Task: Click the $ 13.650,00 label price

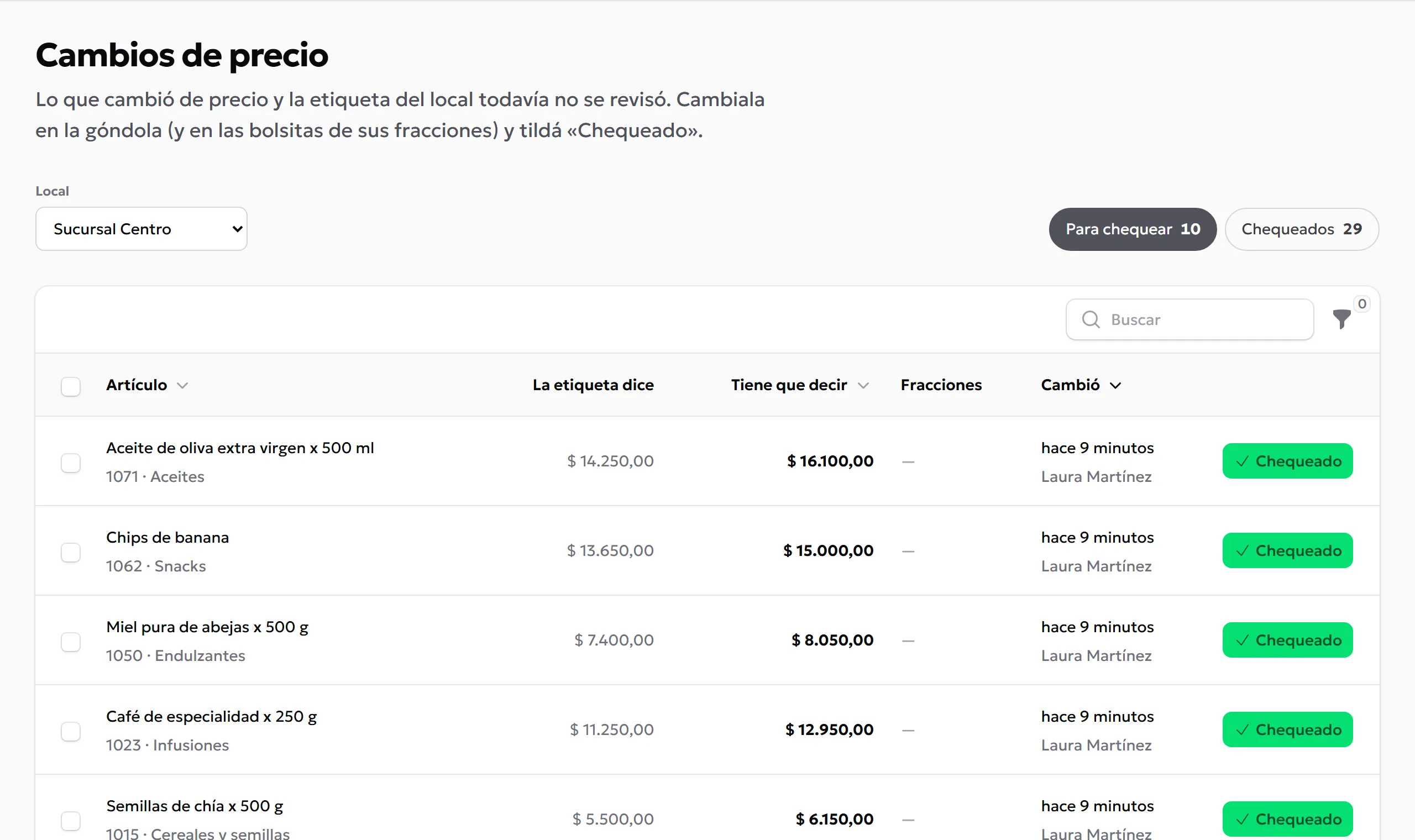Action: [610, 550]
